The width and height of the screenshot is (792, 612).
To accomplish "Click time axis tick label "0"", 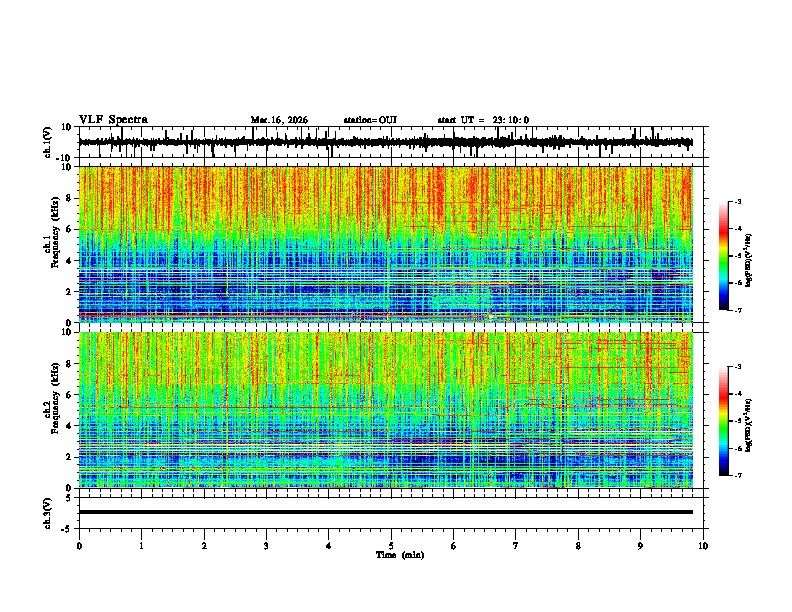I will 79,546.
